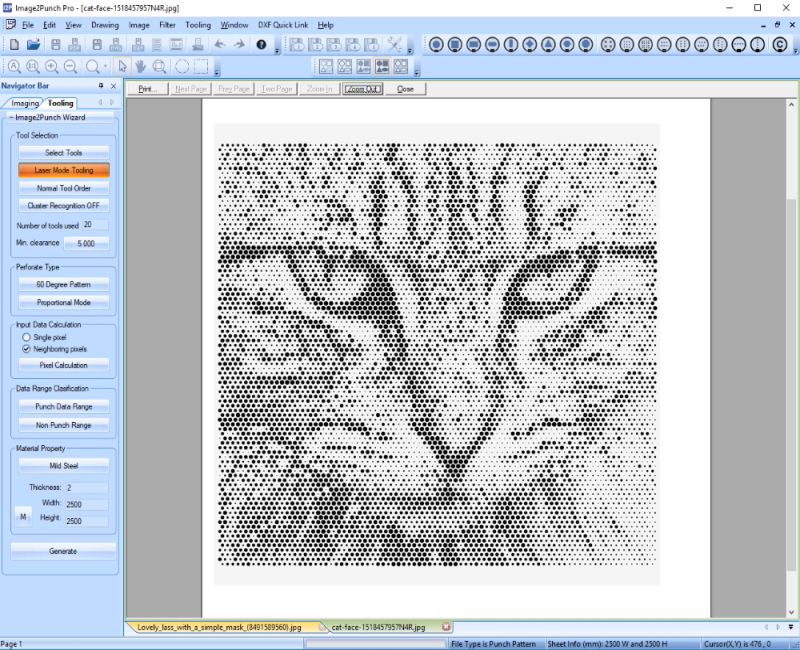Click the preview vertical scrollbar
The image size is (800, 650).
[791, 357]
